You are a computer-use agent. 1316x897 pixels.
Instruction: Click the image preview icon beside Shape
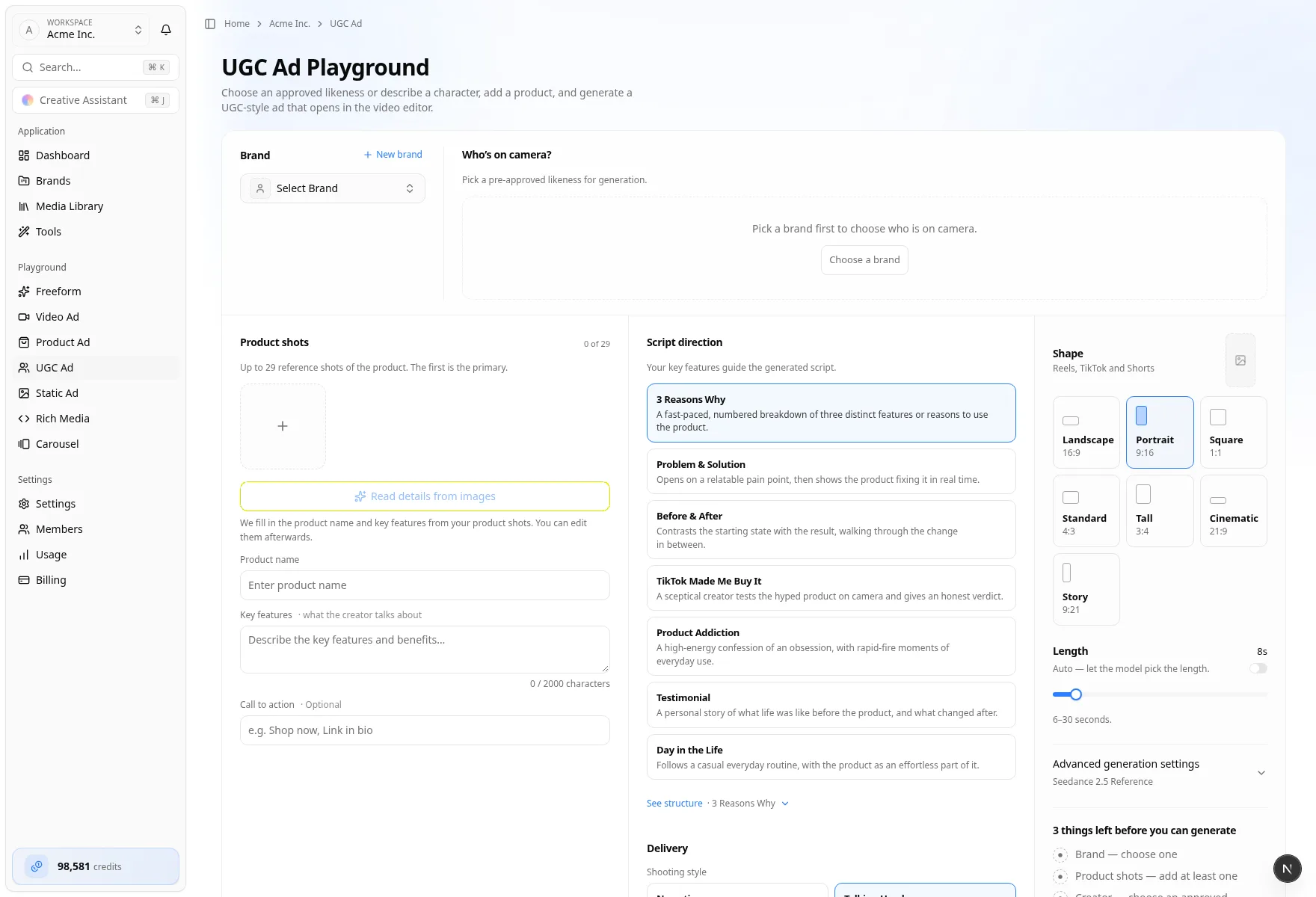pos(1240,360)
